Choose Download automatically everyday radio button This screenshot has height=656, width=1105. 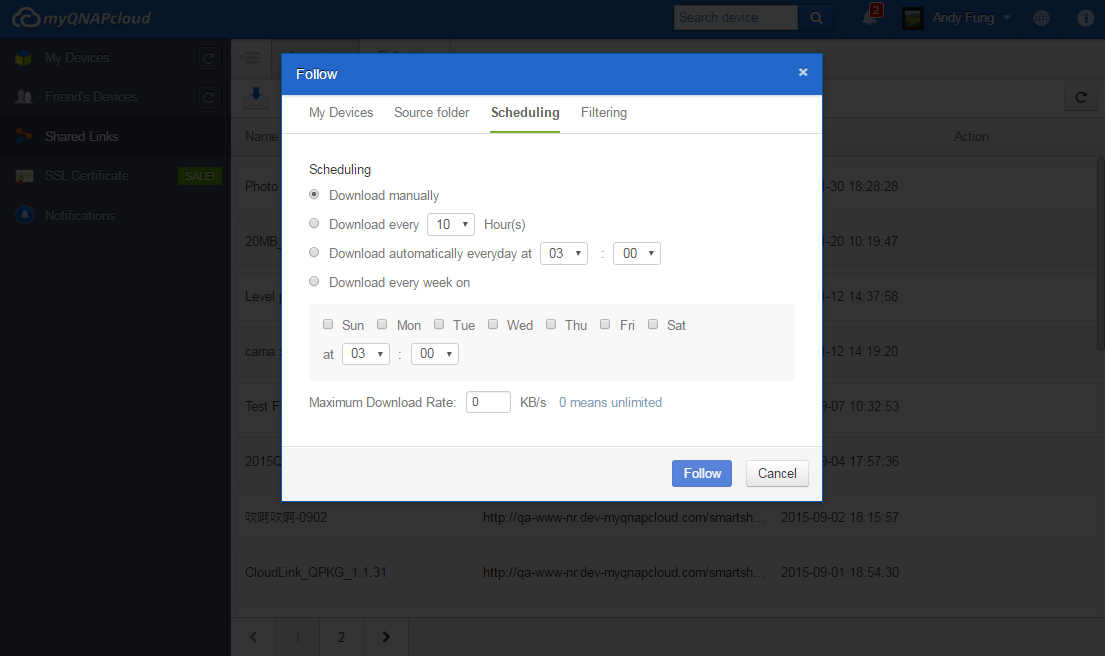tap(315, 253)
